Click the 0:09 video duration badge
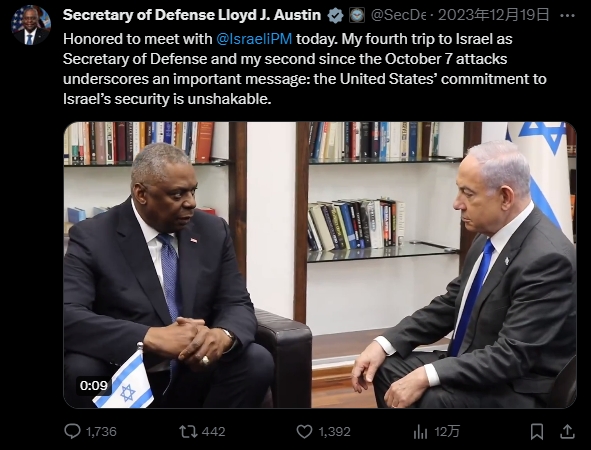Viewport: 591px width, 450px height. coord(93,385)
